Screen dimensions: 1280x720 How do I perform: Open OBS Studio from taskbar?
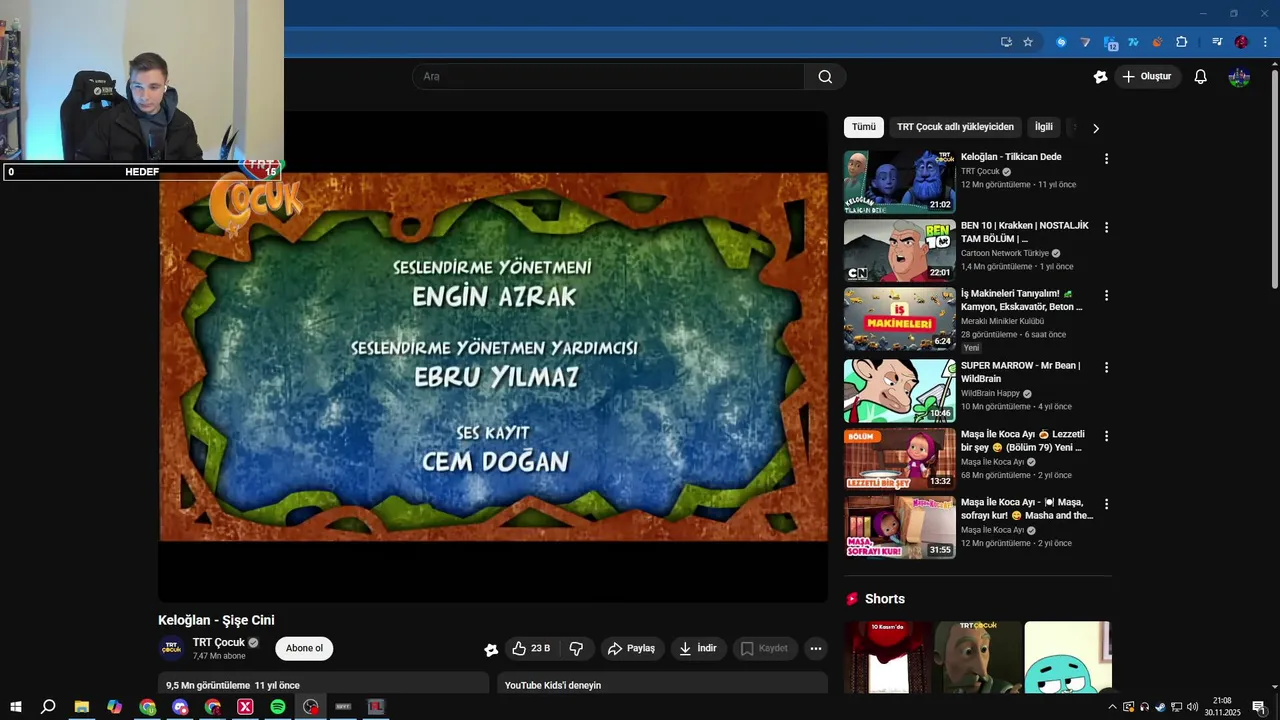(x=311, y=707)
